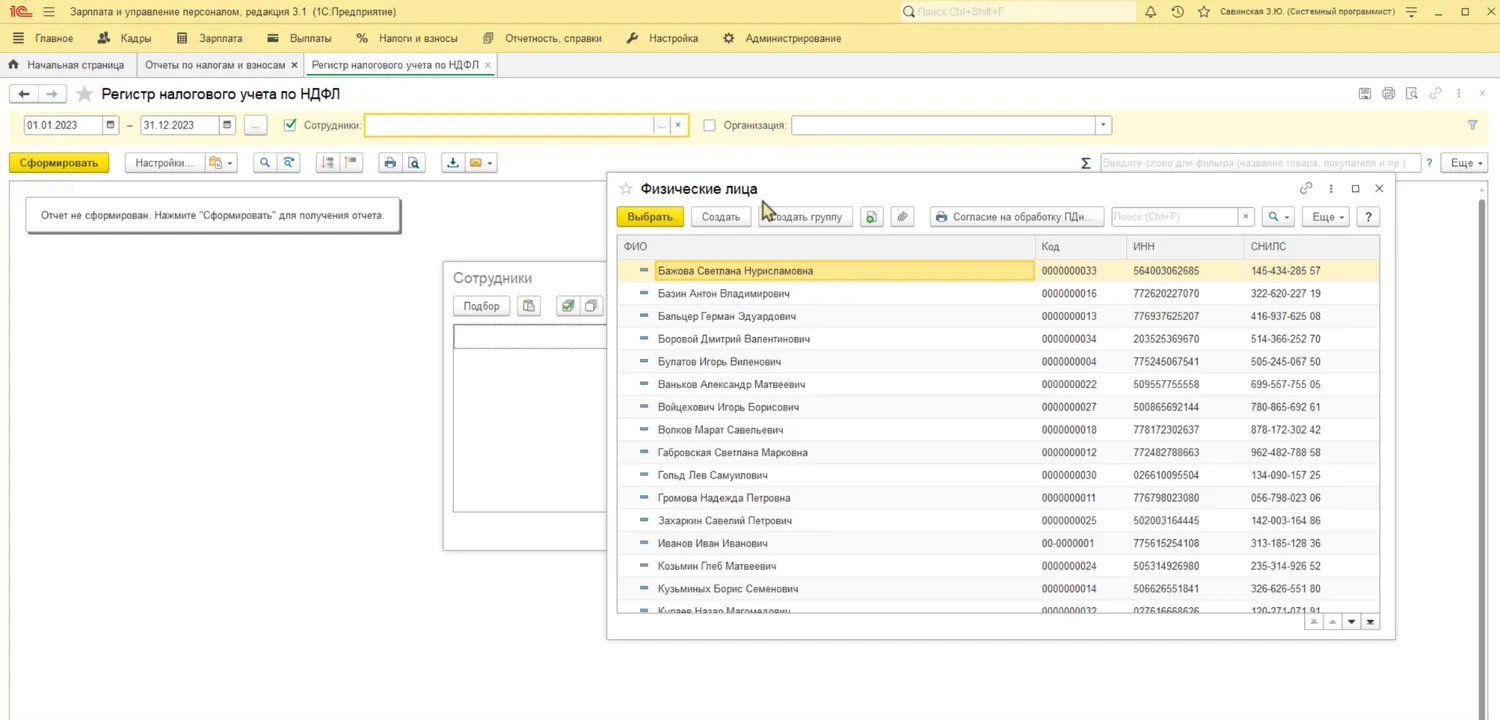Open the Еще menu in Физические лица
This screenshot has width=1500, height=720.
click(x=1325, y=217)
